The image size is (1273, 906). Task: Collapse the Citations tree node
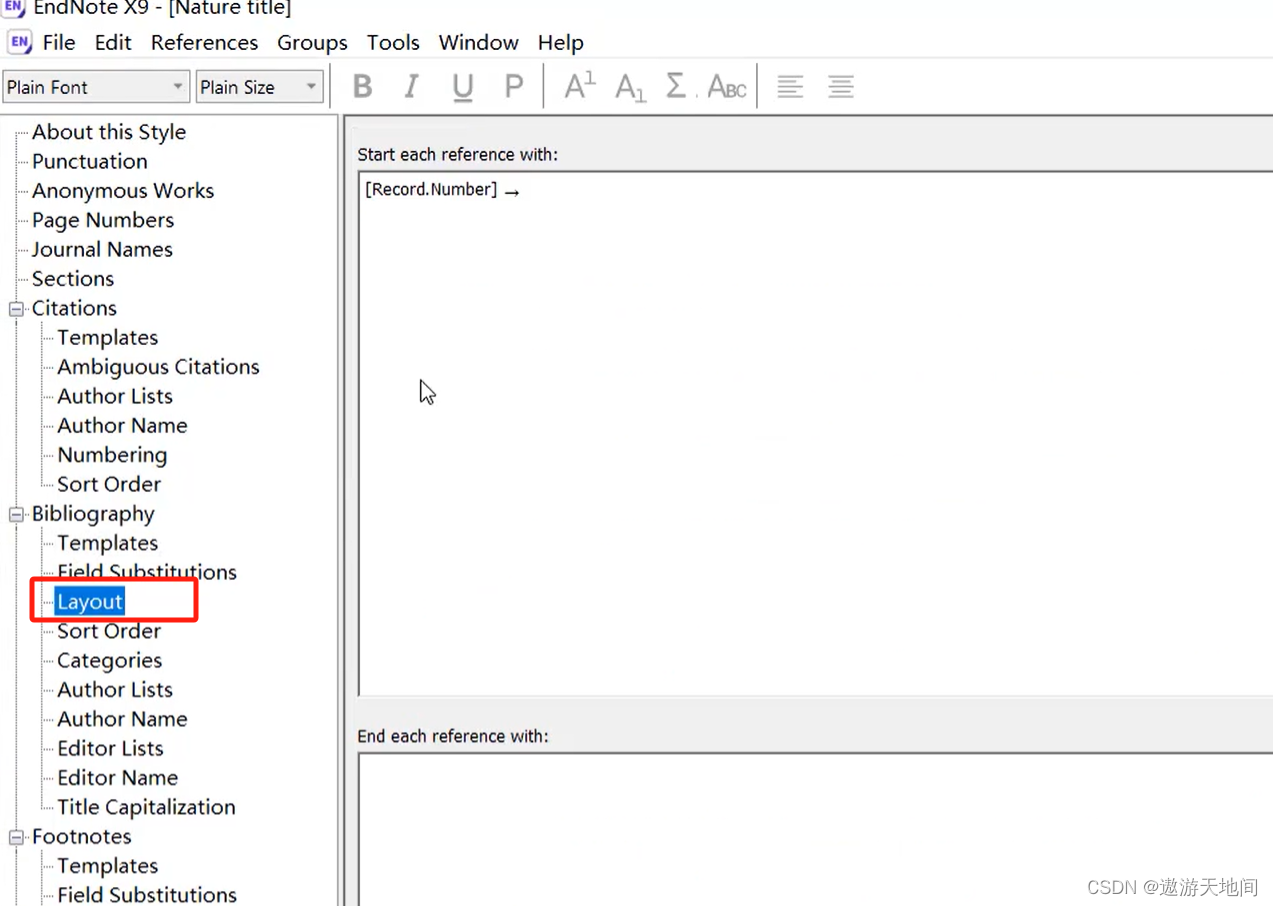[x=16, y=309]
